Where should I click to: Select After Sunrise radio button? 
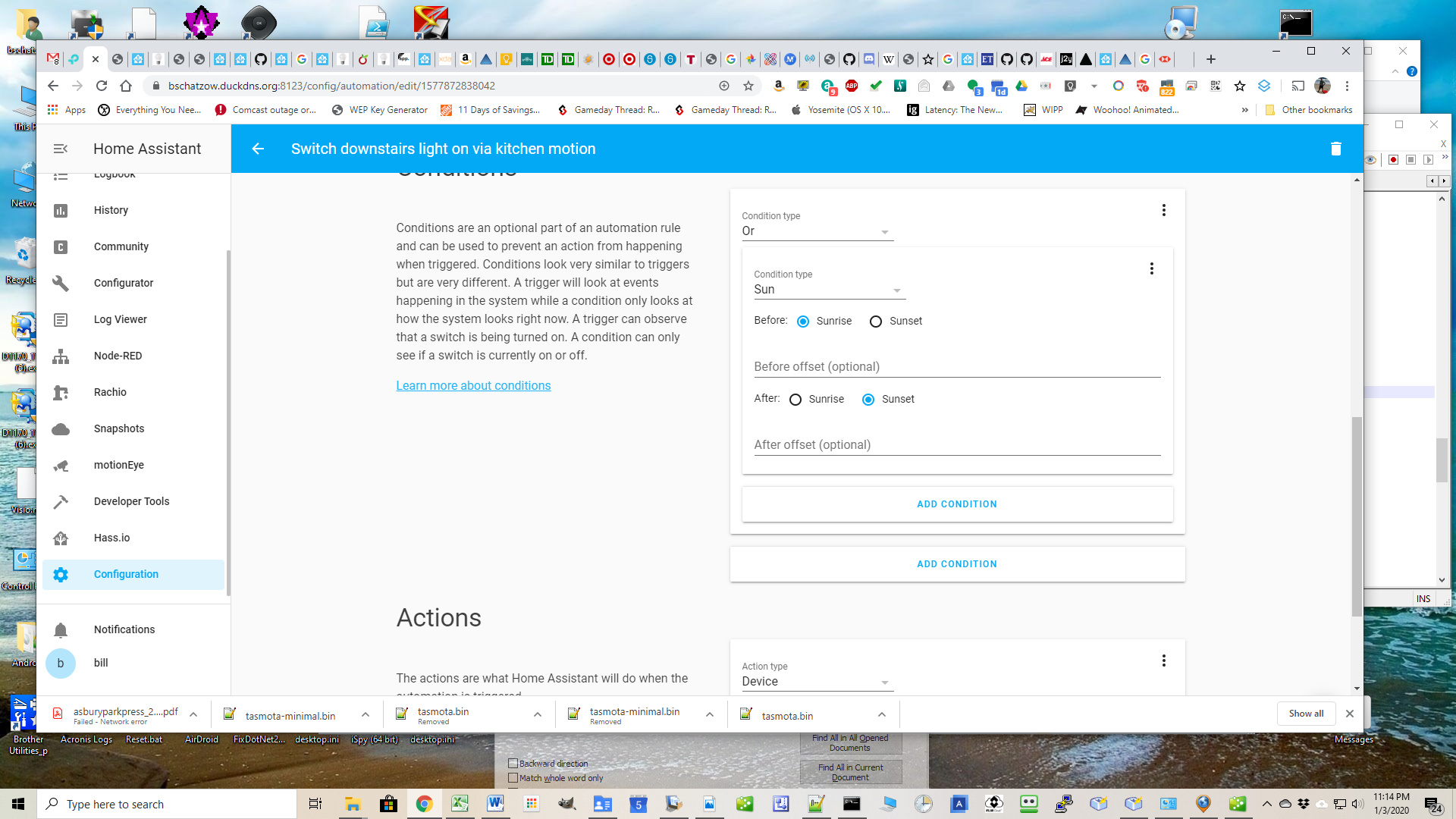pyautogui.click(x=795, y=400)
